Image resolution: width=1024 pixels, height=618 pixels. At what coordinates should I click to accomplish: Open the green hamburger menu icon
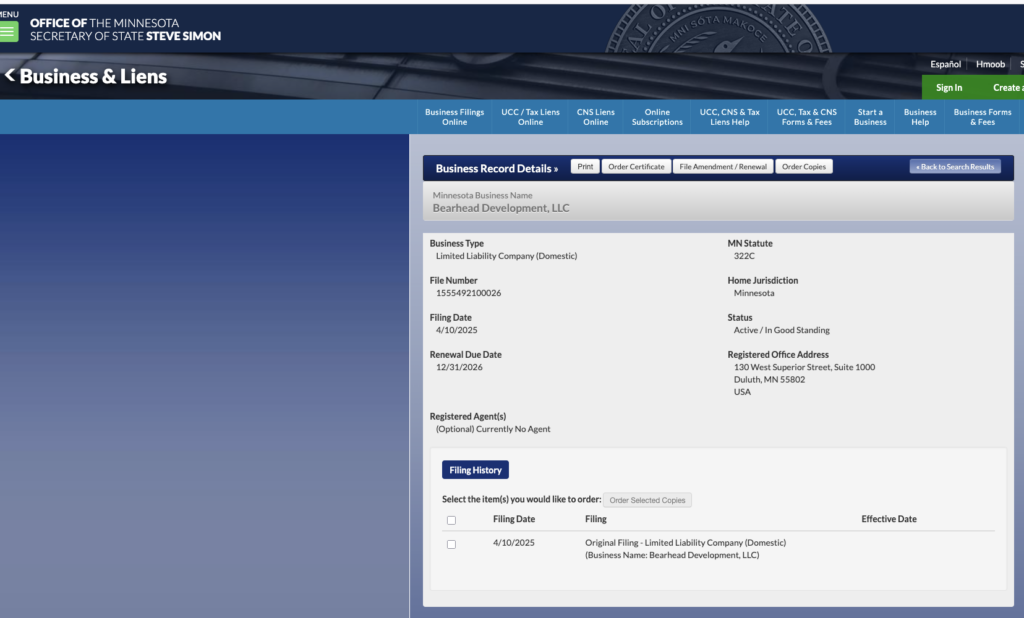[9, 31]
